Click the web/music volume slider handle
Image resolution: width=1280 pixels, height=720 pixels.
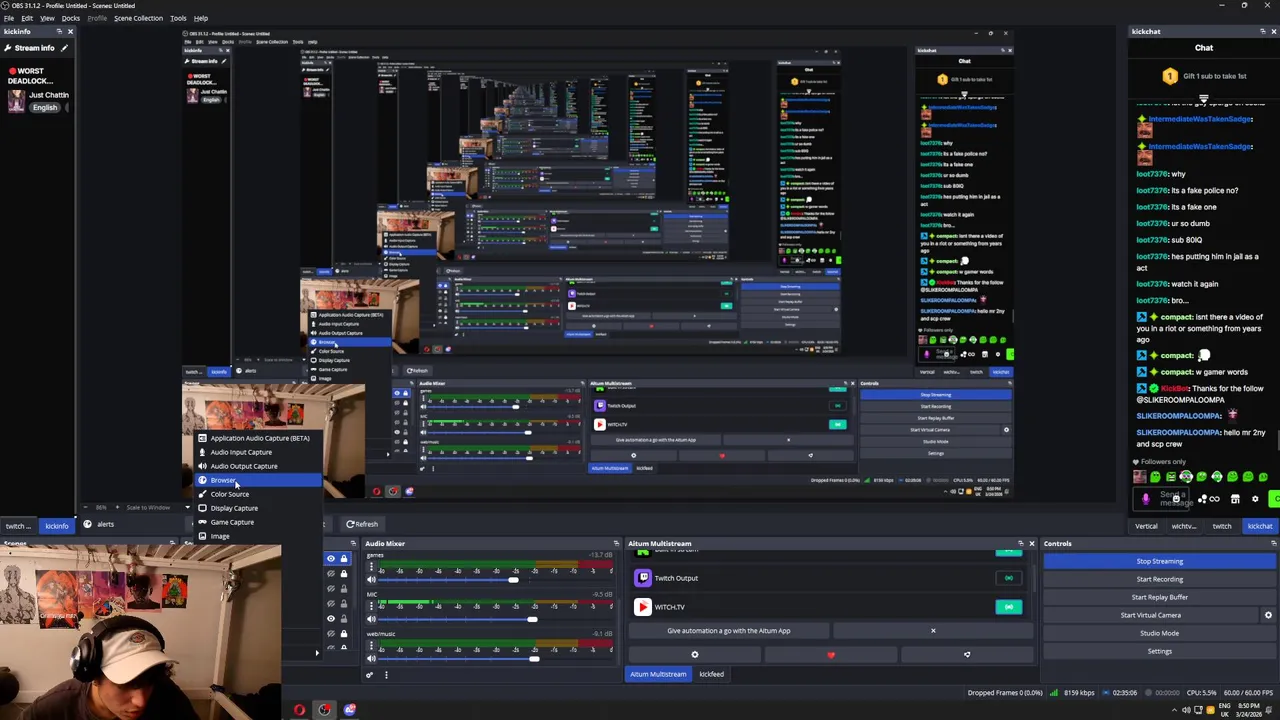coord(534,658)
